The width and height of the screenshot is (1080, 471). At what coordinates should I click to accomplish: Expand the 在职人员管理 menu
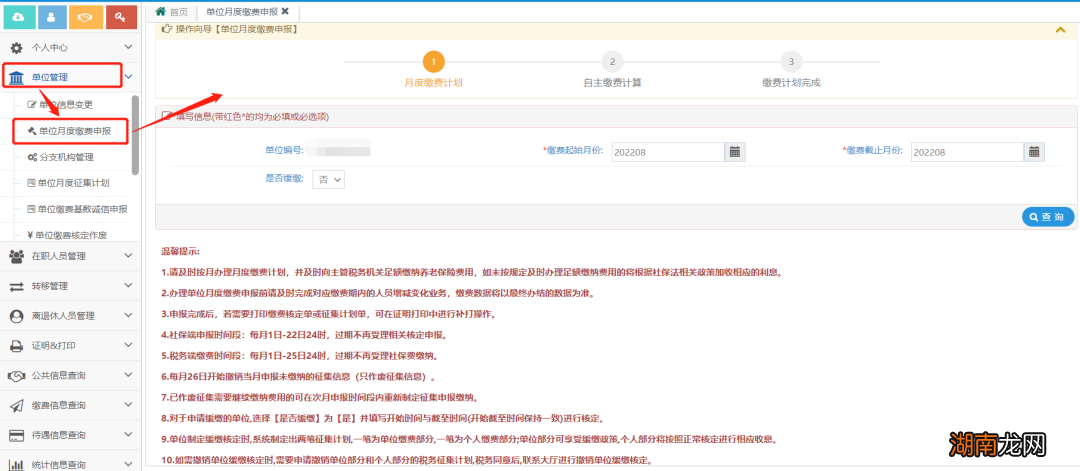click(x=127, y=256)
